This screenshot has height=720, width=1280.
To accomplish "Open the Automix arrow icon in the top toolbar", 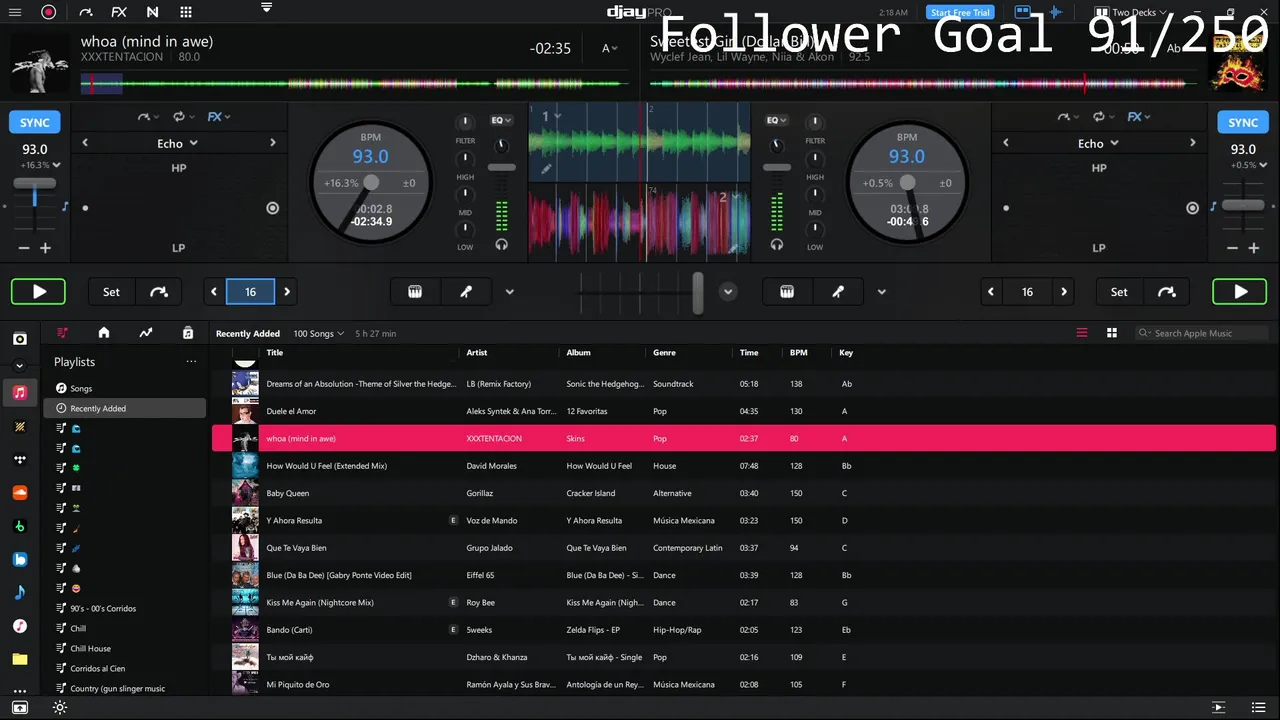I will [85, 12].
